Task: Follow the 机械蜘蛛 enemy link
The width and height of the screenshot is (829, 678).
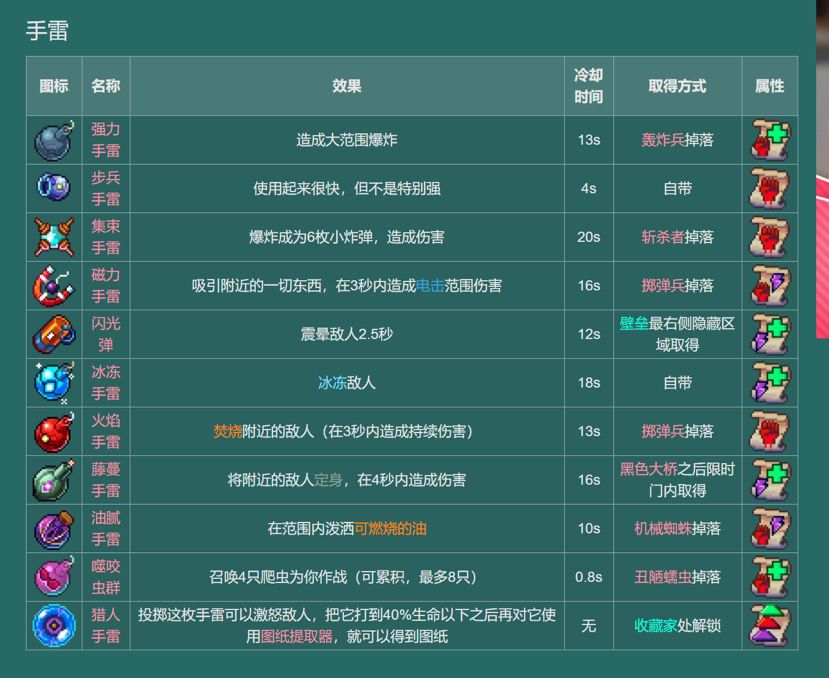Action: coord(663,529)
